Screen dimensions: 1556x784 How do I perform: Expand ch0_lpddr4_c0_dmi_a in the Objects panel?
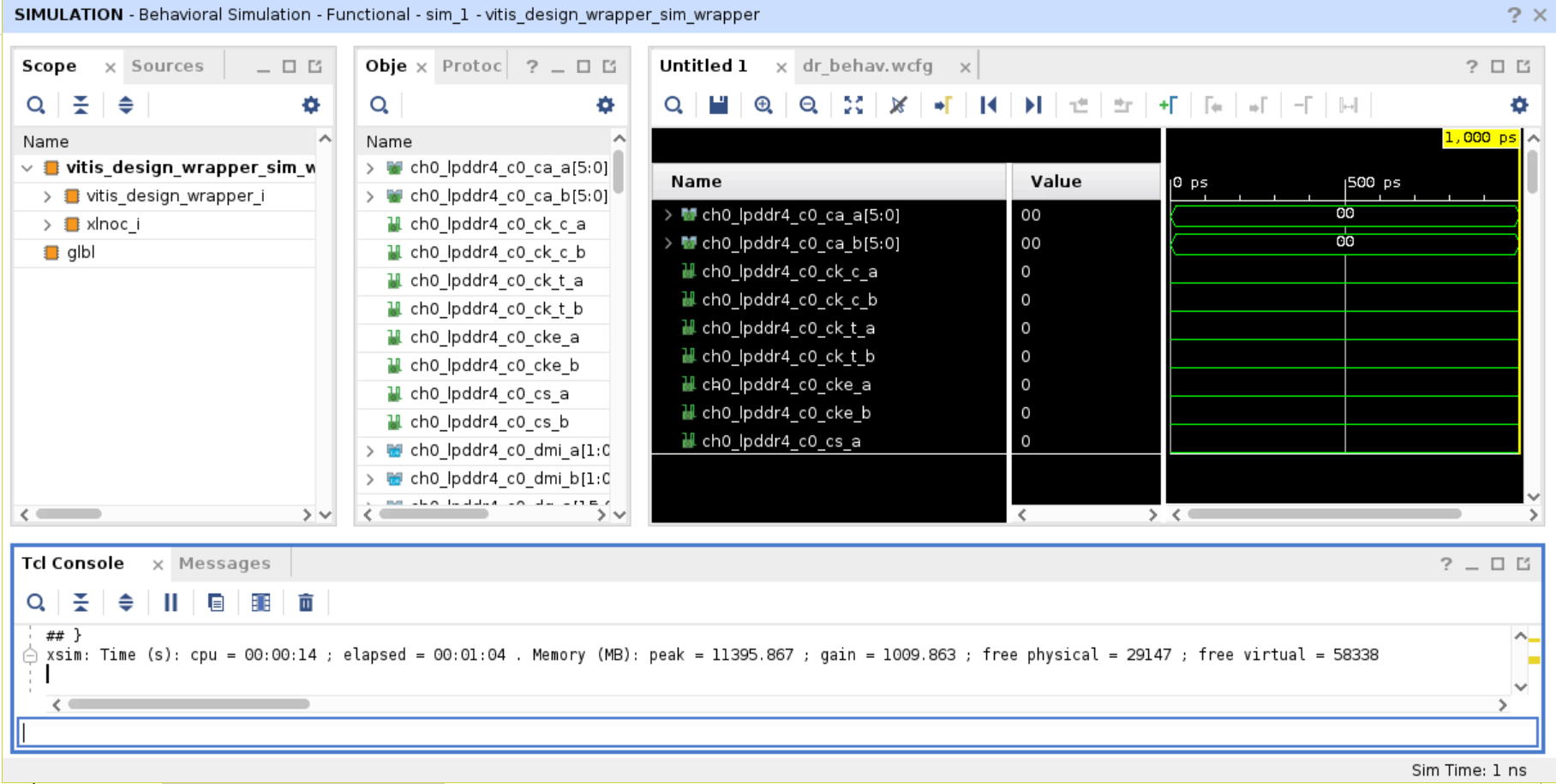coord(369,450)
